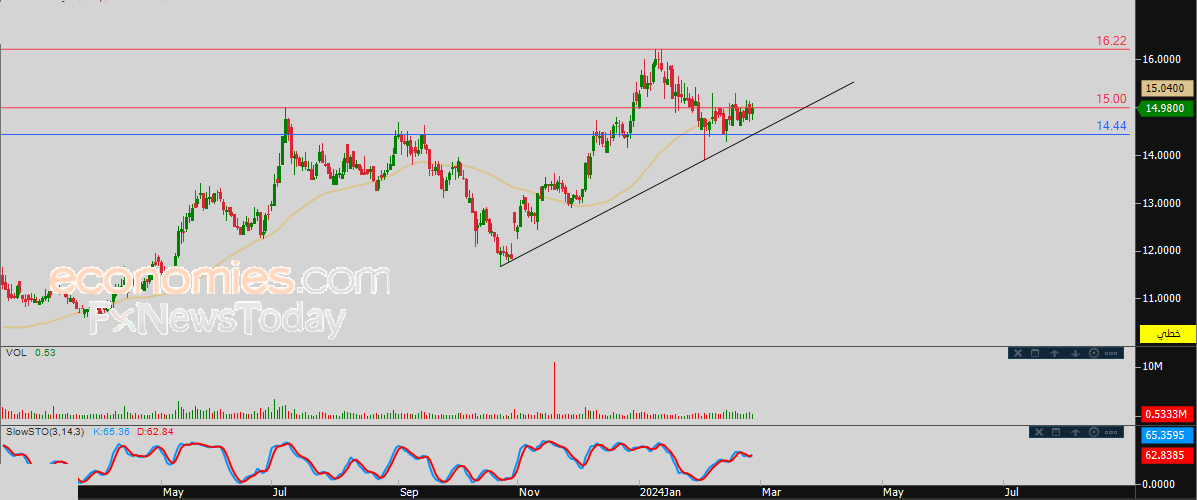Move the VOL panel down
Image resolution: width=1197 pixels, height=500 pixels.
(1075, 353)
